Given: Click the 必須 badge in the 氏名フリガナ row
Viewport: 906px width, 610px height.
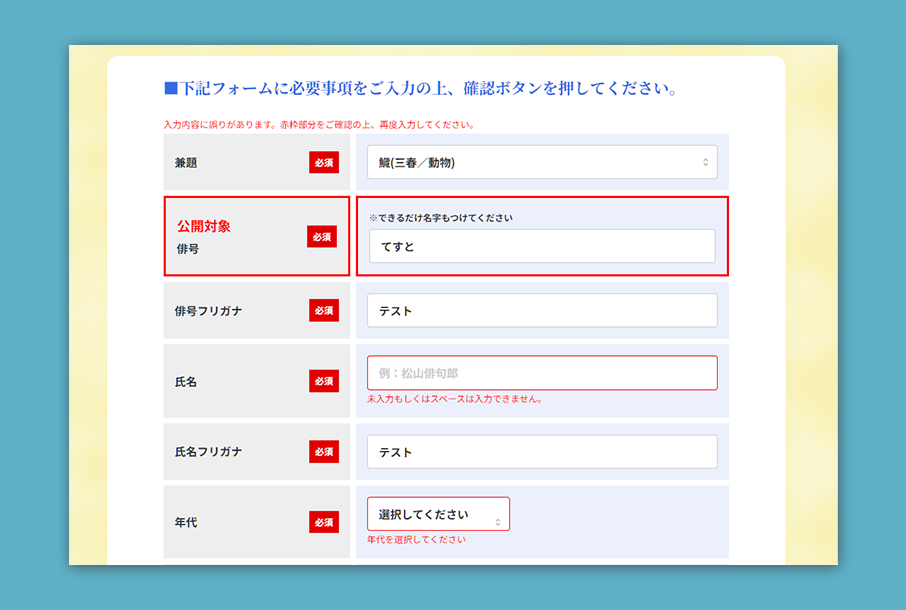Looking at the screenshot, I should tap(323, 451).
